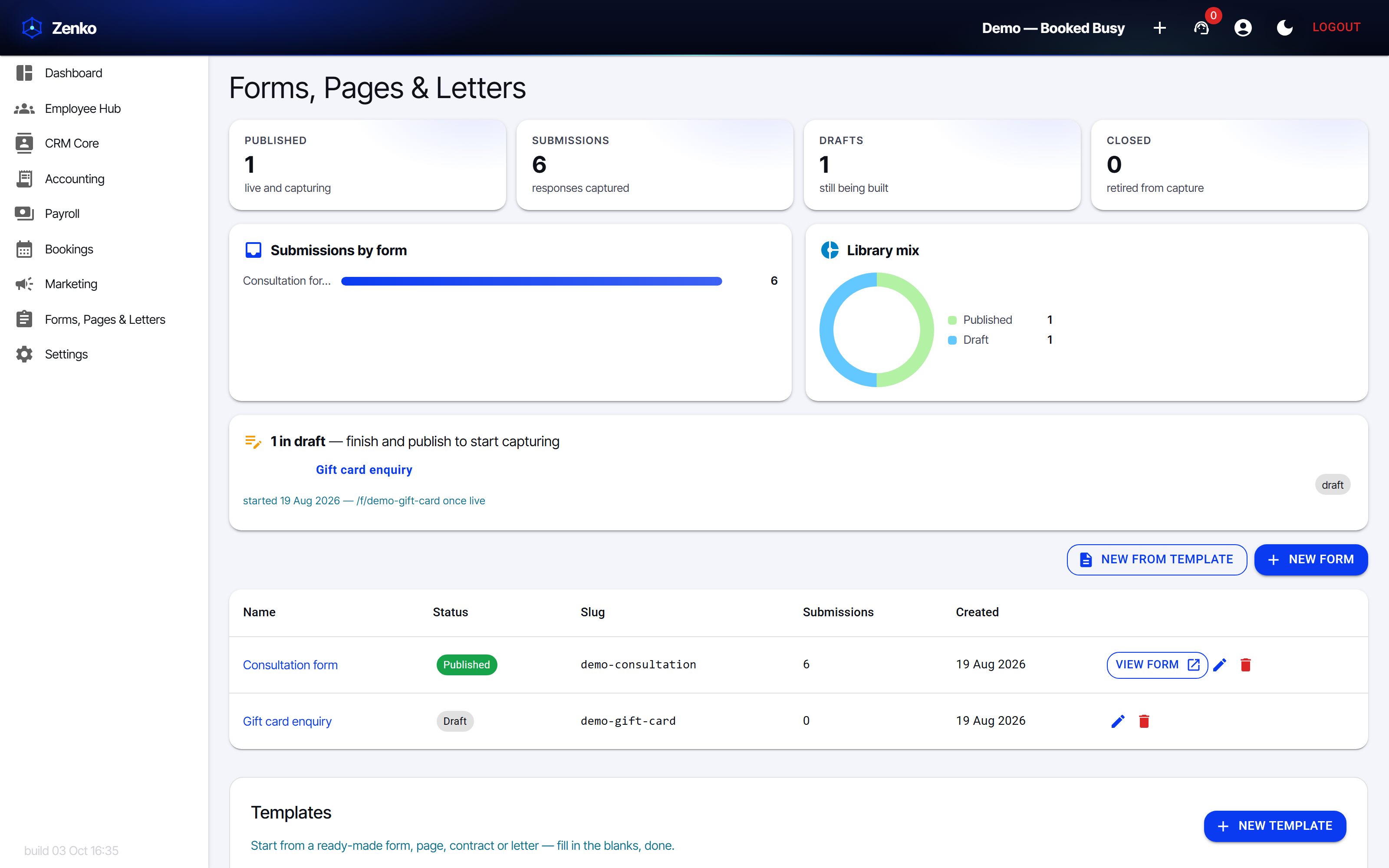Open Dashboard in the sidebar
The height and width of the screenshot is (868, 1389).
click(x=104, y=73)
